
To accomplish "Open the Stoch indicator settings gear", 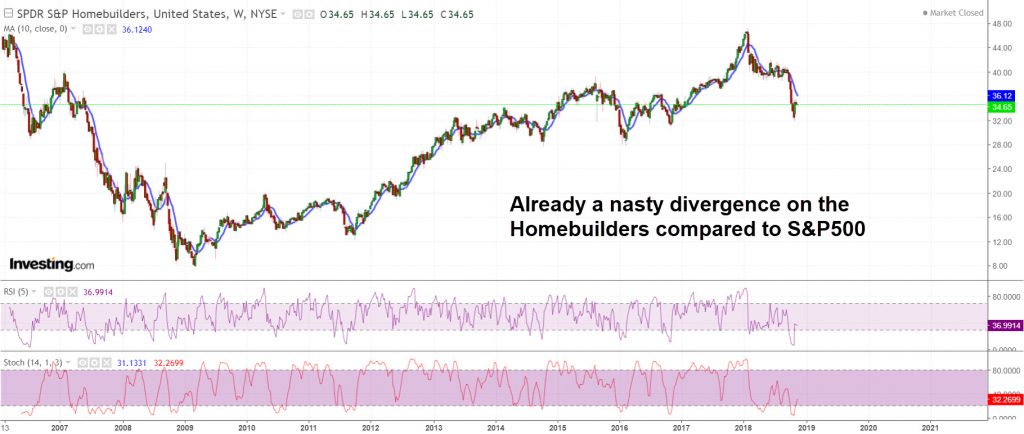I will point(94,362).
